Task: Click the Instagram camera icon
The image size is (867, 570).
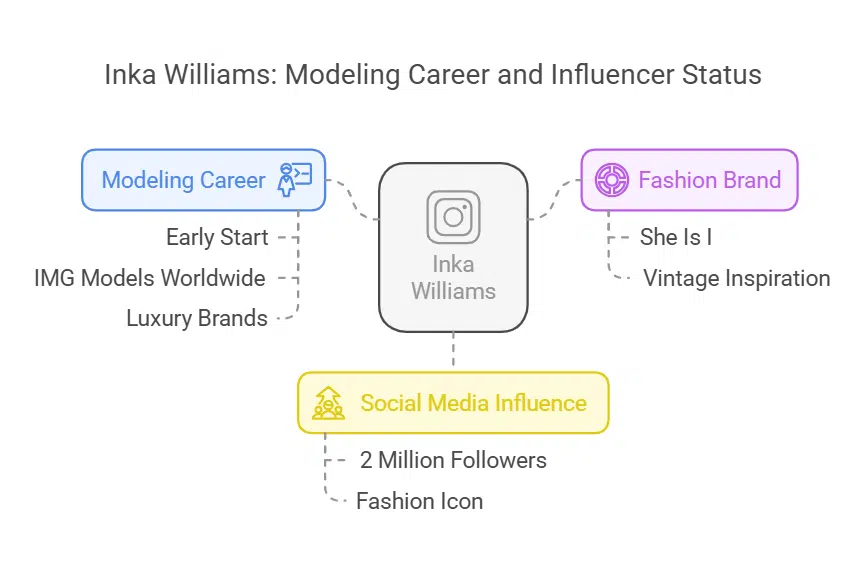Action: [453, 216]
